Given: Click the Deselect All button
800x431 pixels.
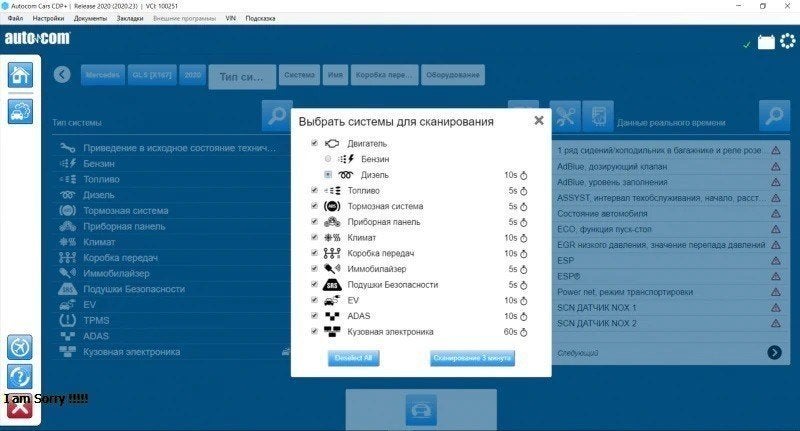Looking at the screenshot, I should [x=353, y=358].
